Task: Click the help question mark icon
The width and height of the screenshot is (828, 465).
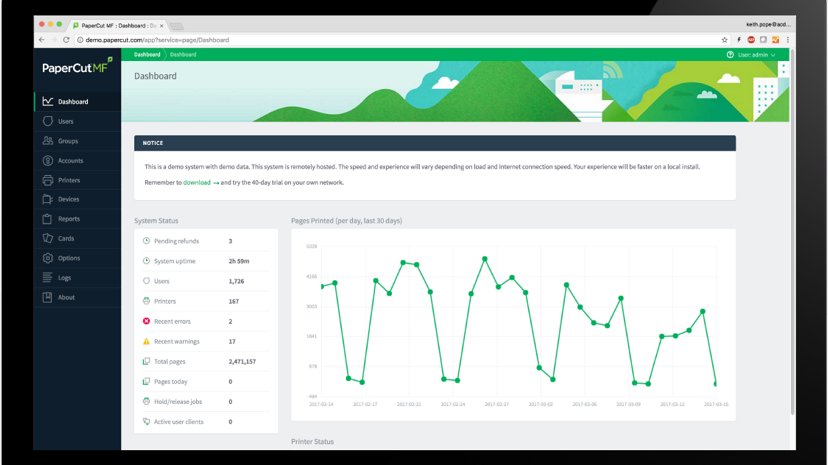Action: pyautogui.click(x=730, y=55)
